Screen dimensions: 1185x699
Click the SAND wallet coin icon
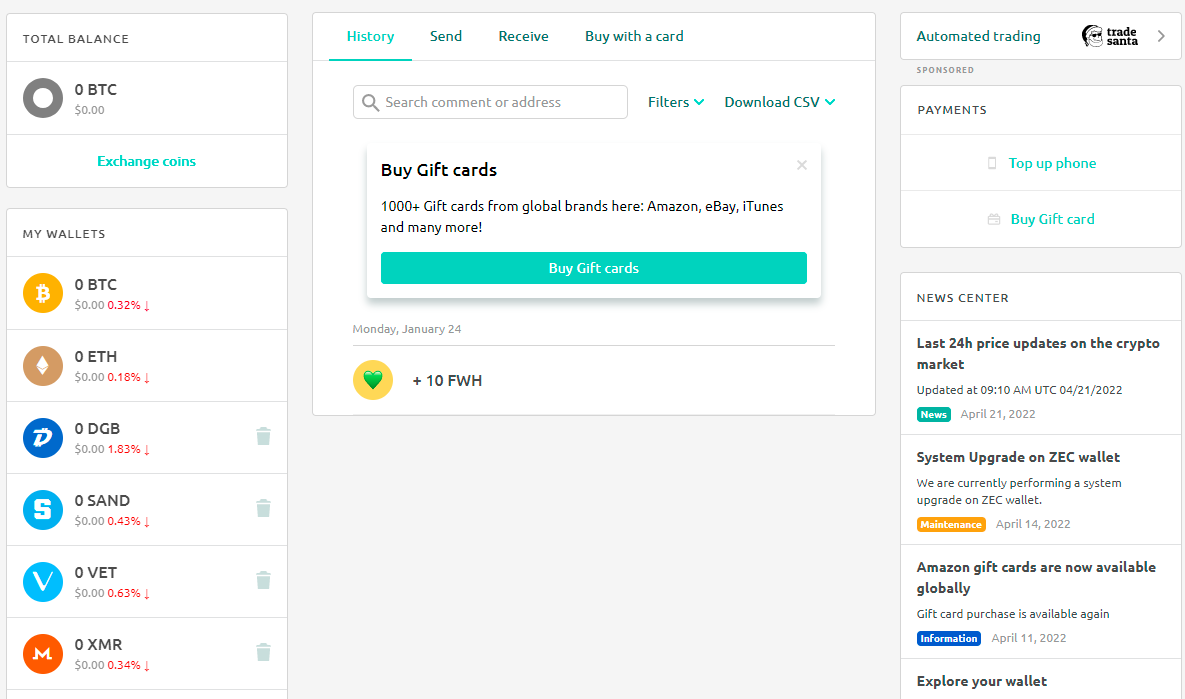coord(43,509)
